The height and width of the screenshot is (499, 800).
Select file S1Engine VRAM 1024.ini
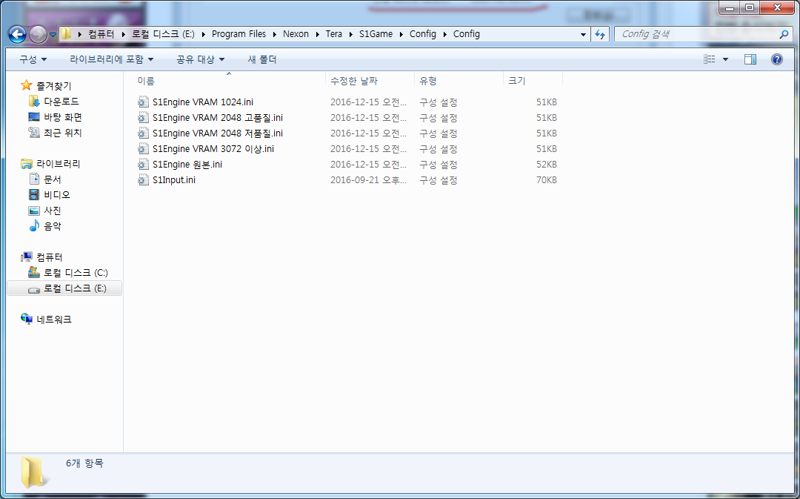coord(203,102)
